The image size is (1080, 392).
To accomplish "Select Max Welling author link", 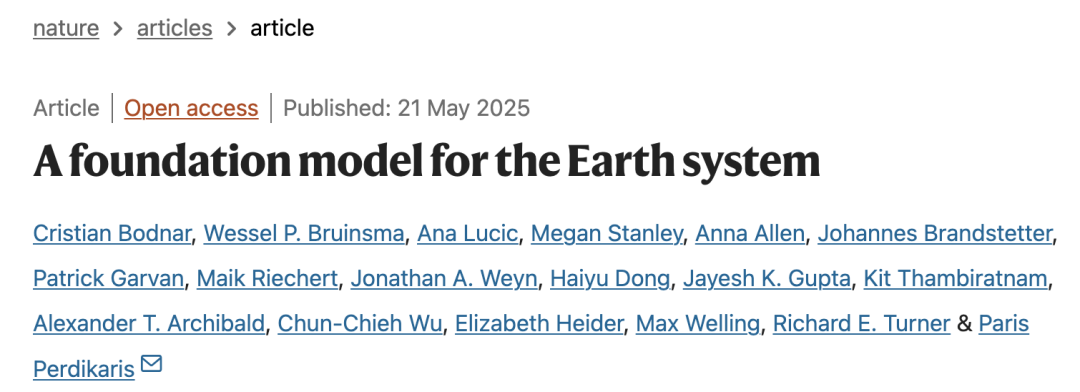I will tap(697, 324).
